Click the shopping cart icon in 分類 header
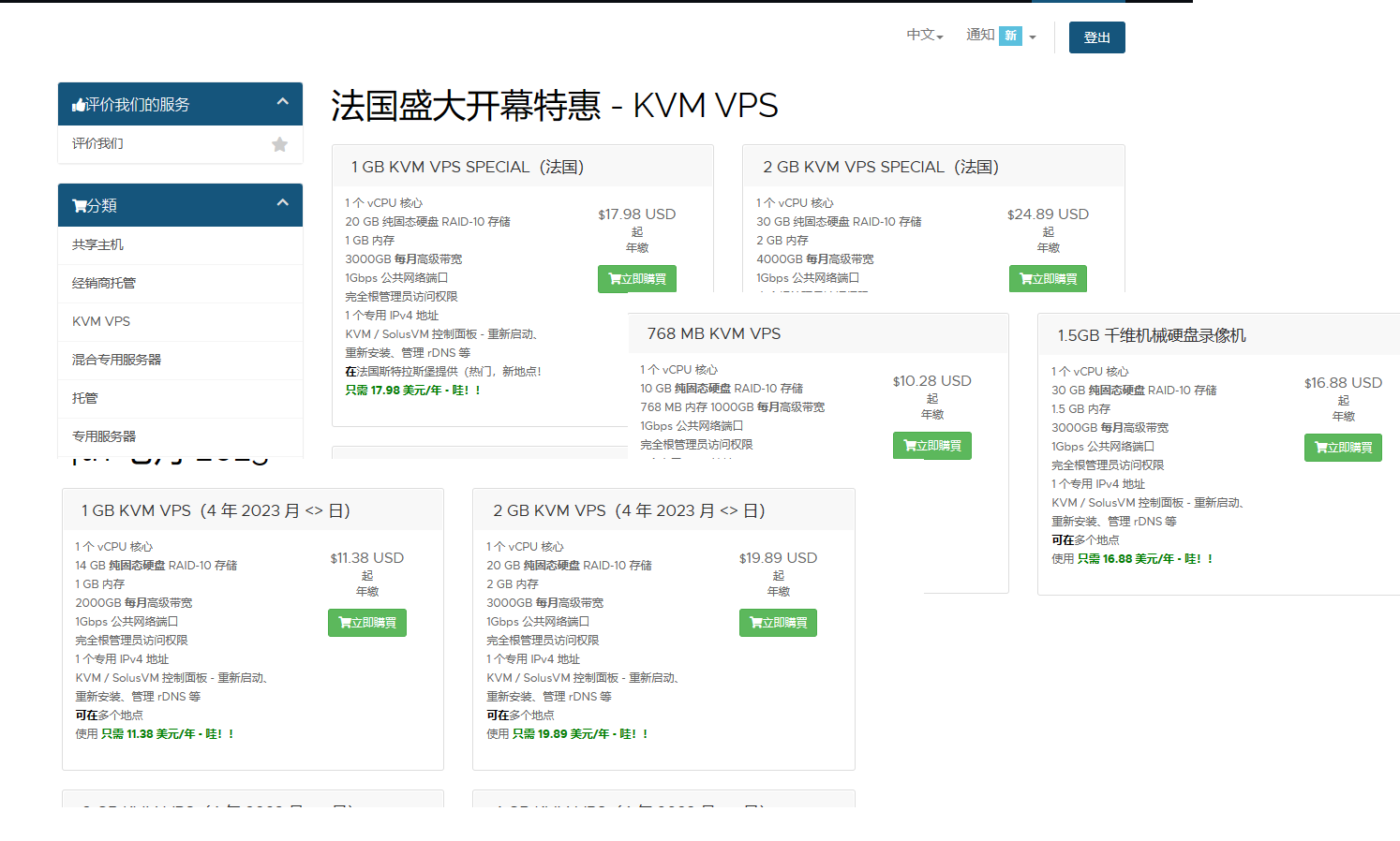1400x841 pixels. (80, 206)
